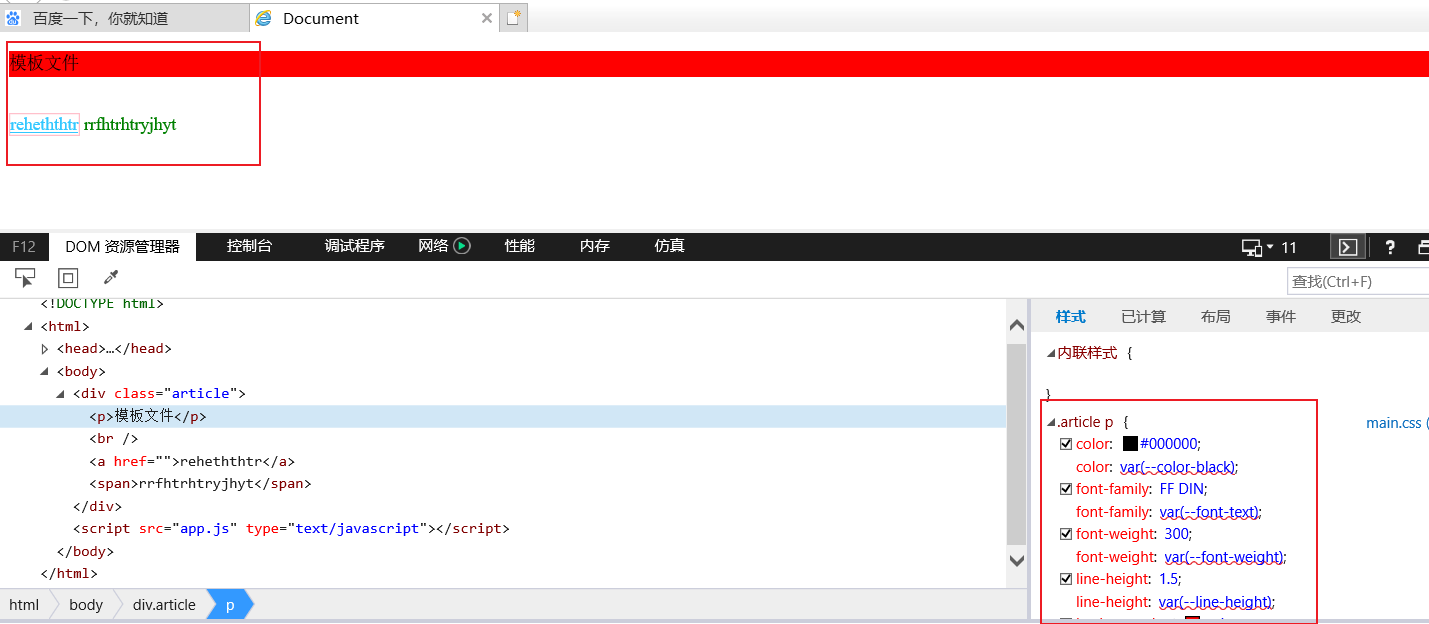Uncheck the color property in .article p rule
Image resolution: width=1429 pixels, height=624 pixels.
[x=1066, y=443]
